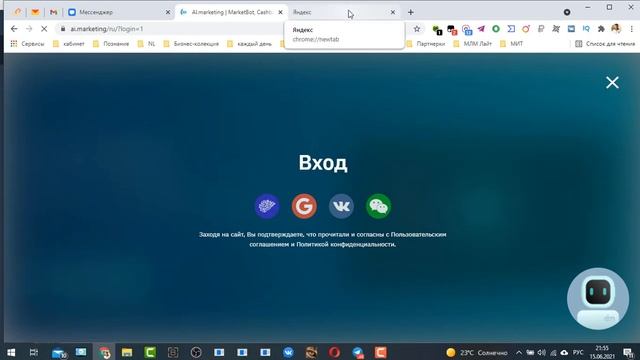Image resolution: width=640 pixels, height=360 pixels.
Task: Open Opera browser on taskbar
Action: coord(334,352)
